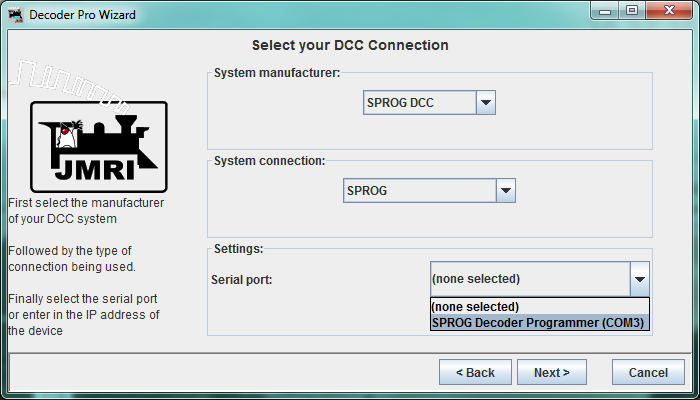This screenshot has width=700, height=400.
Task: Open the System manufacturer dropdown showing SPROG DCC
Action: click(429, 103)
